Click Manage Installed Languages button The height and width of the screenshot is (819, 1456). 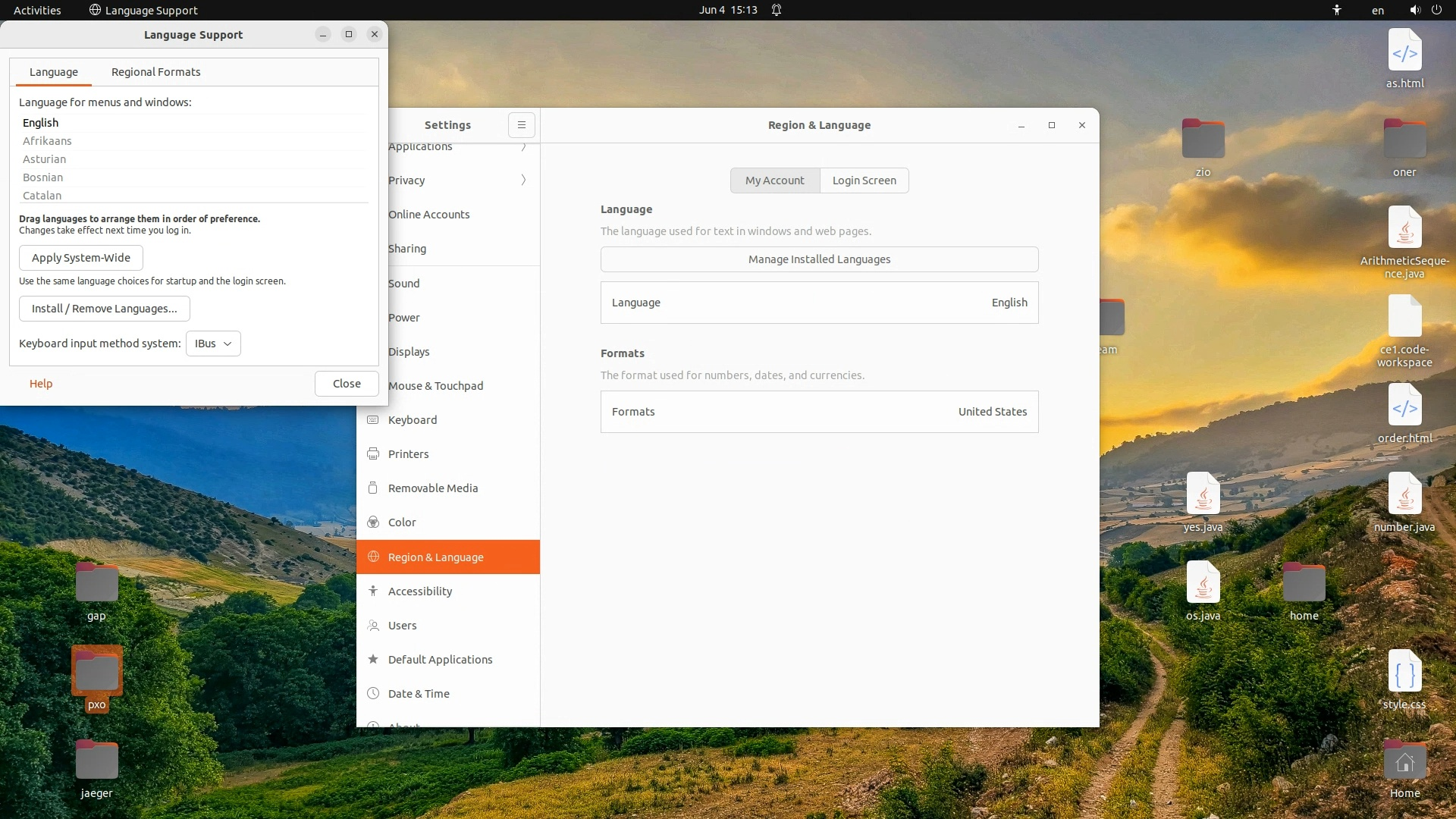[x=819, y=259]
